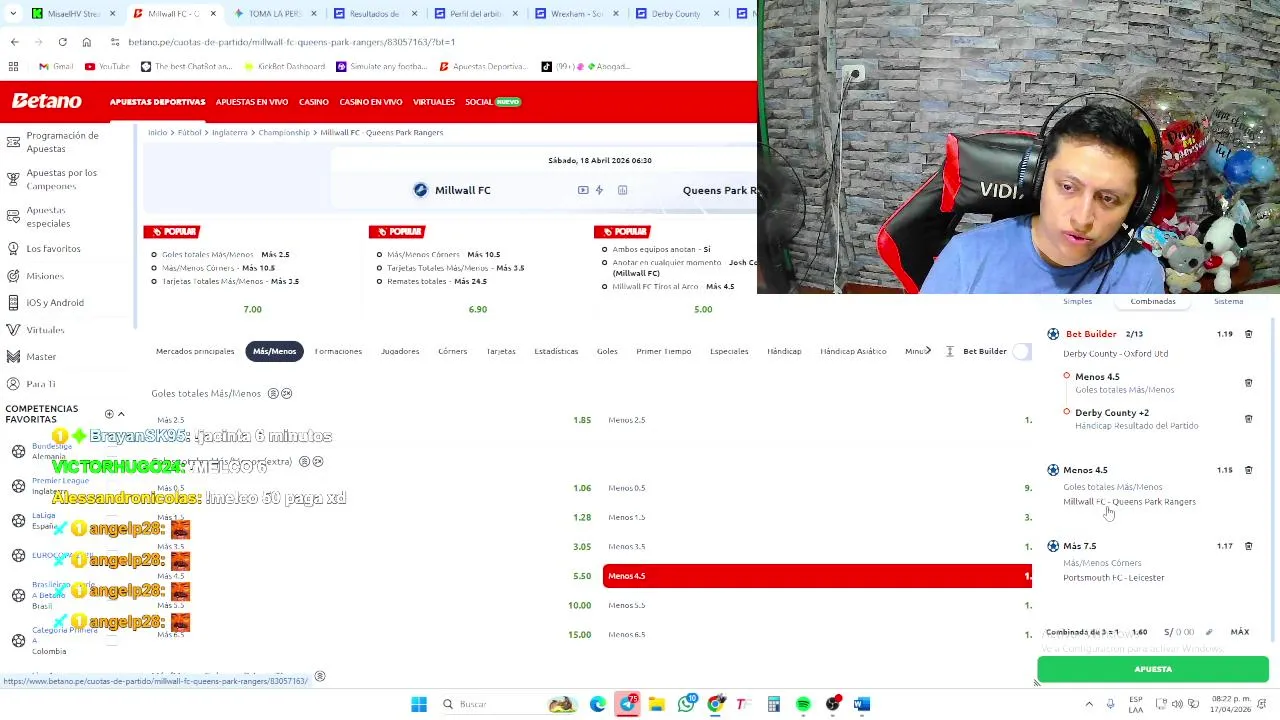Open VIRTUALES in top menu
The width and height of the screenshot is (1280, 720).
click(x=434, y=102)
